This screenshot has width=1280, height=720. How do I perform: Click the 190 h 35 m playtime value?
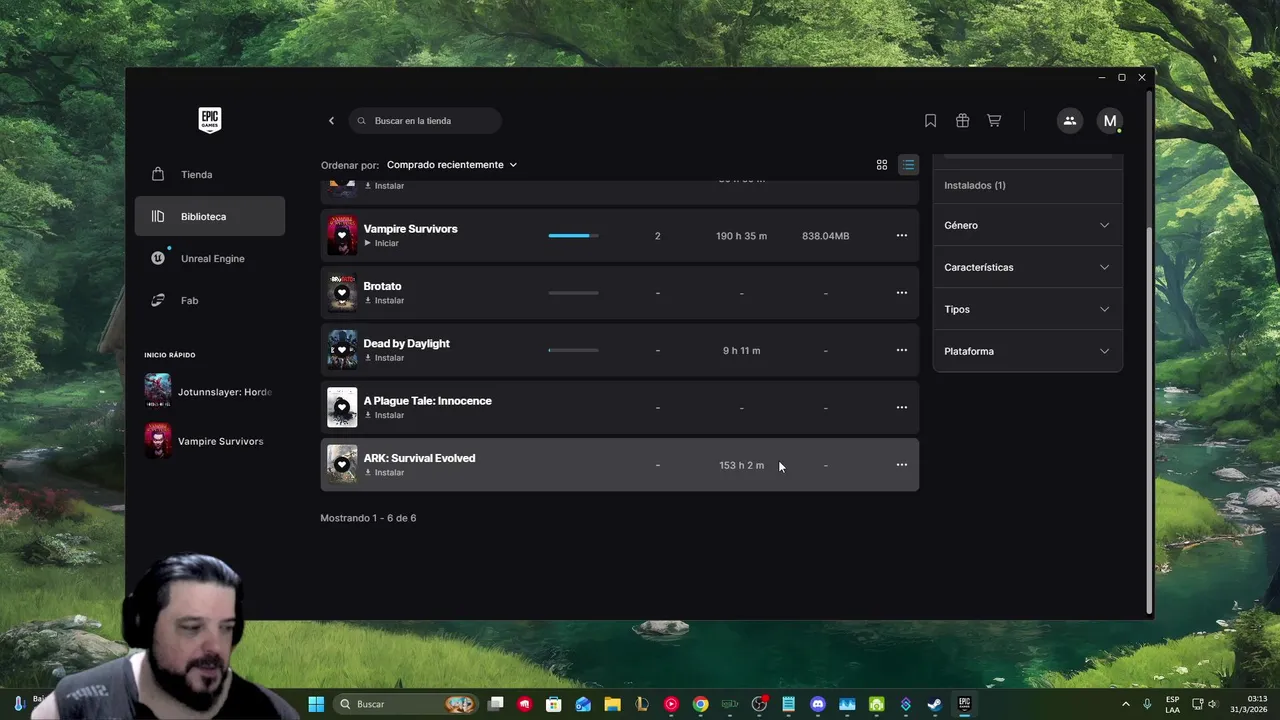741,236
